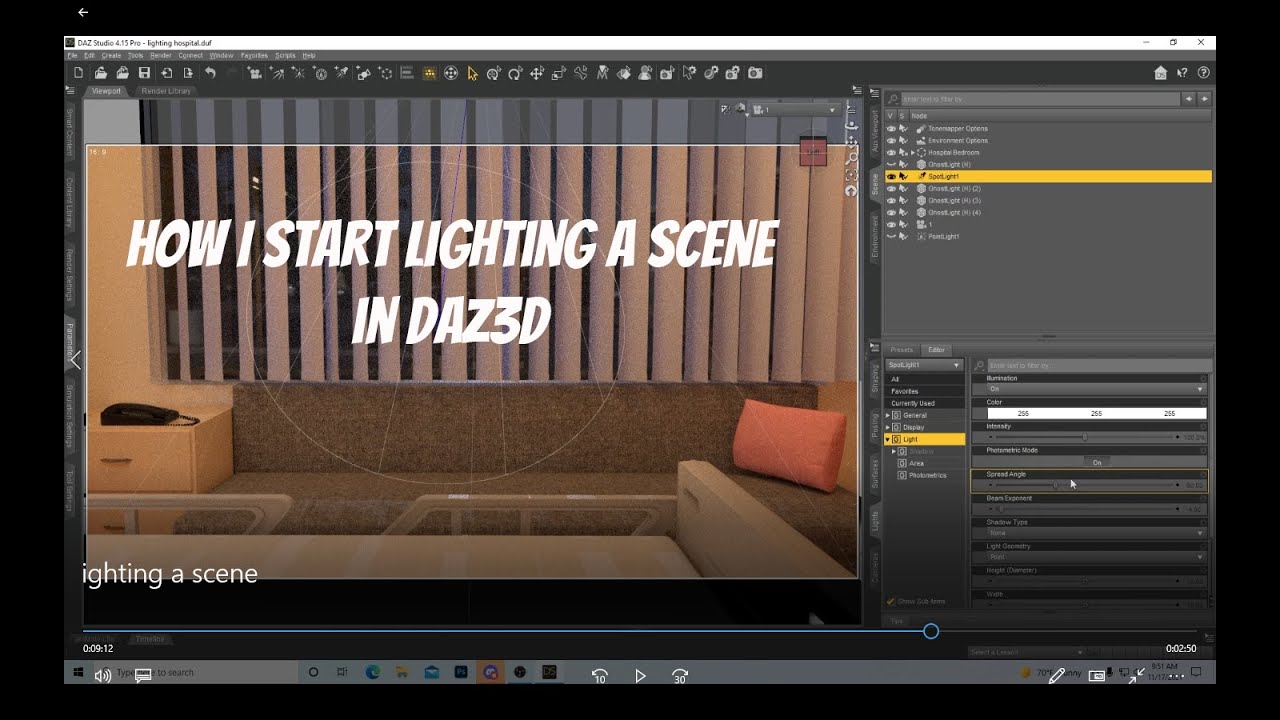Expand the General property group

click(x=888, y=415)
